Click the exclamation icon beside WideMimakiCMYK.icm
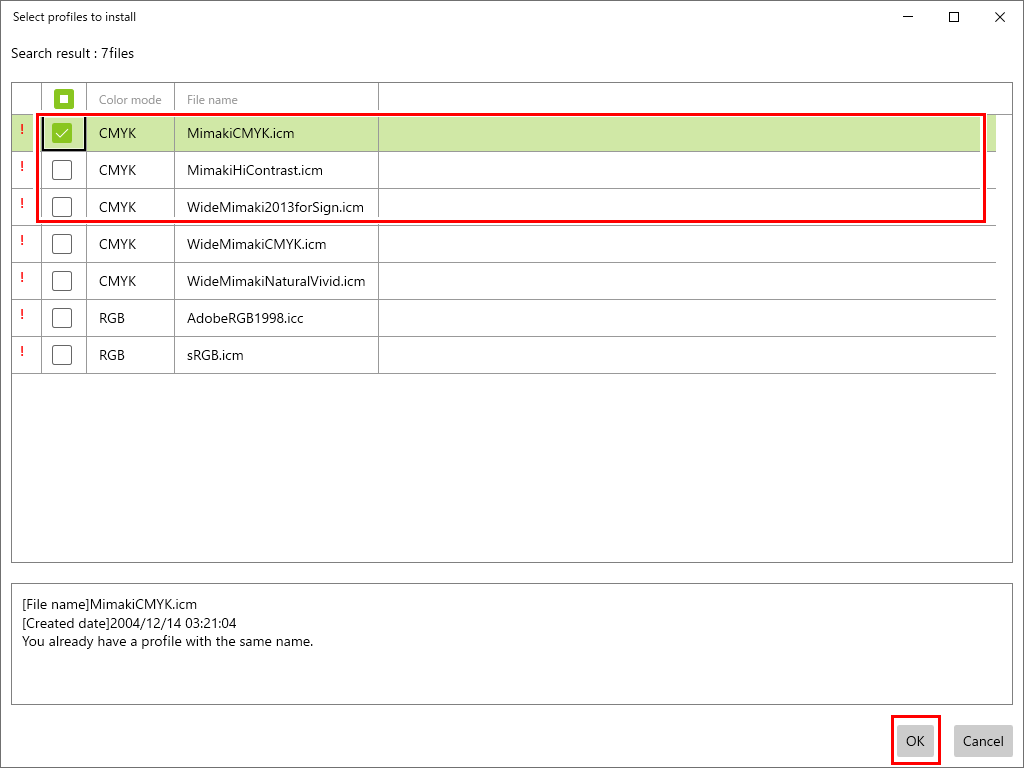Viewport: 1024px width, 768px height. [22, 241]
